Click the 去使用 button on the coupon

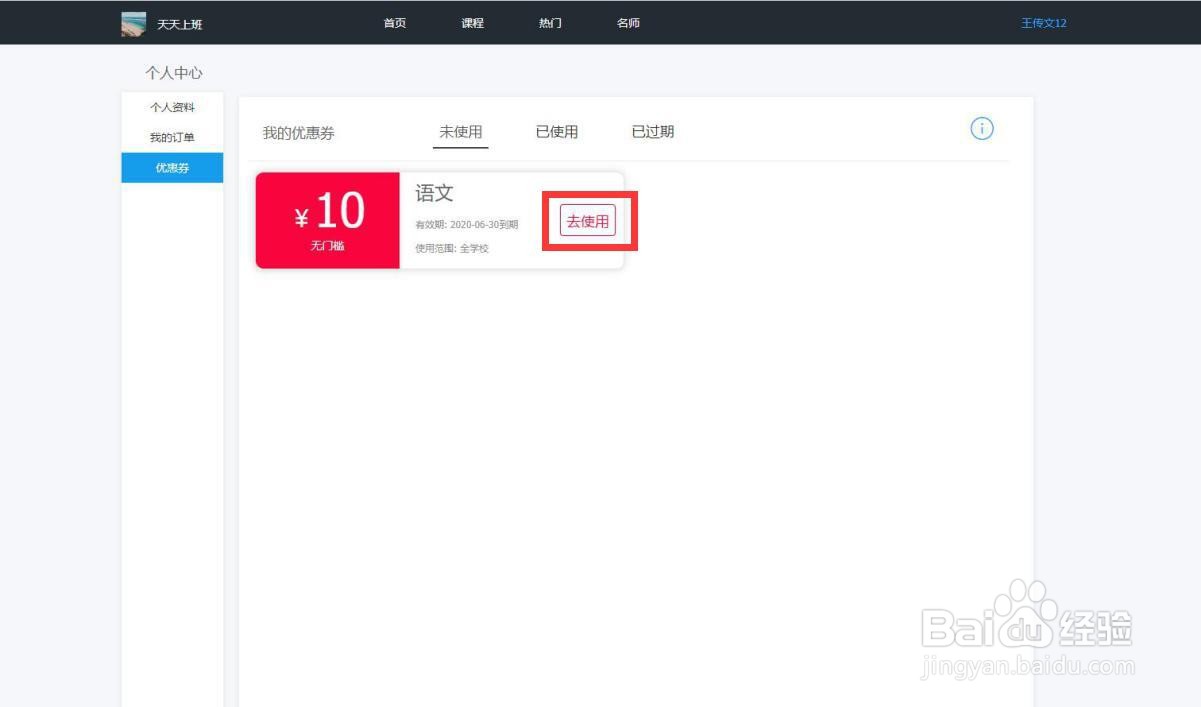(x=587, y=220)
